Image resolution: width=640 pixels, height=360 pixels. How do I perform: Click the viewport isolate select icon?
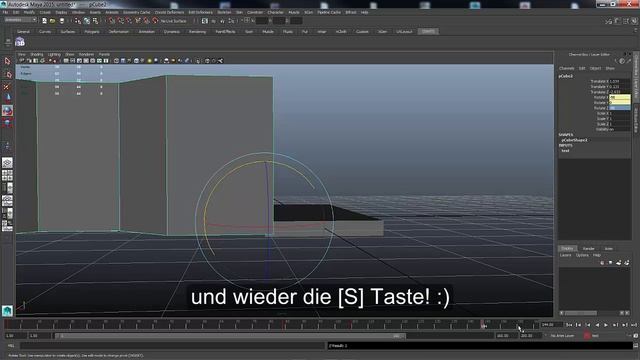(x=198, y=61)
